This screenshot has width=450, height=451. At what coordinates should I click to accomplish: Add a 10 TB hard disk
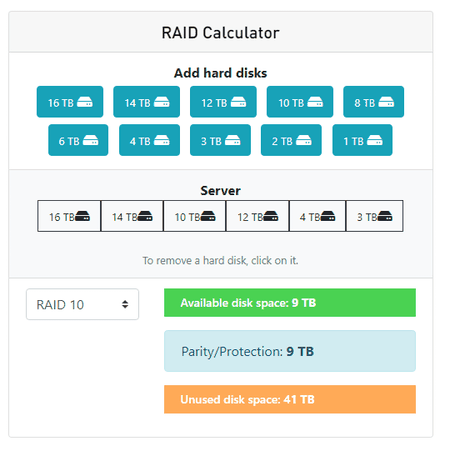300,102
